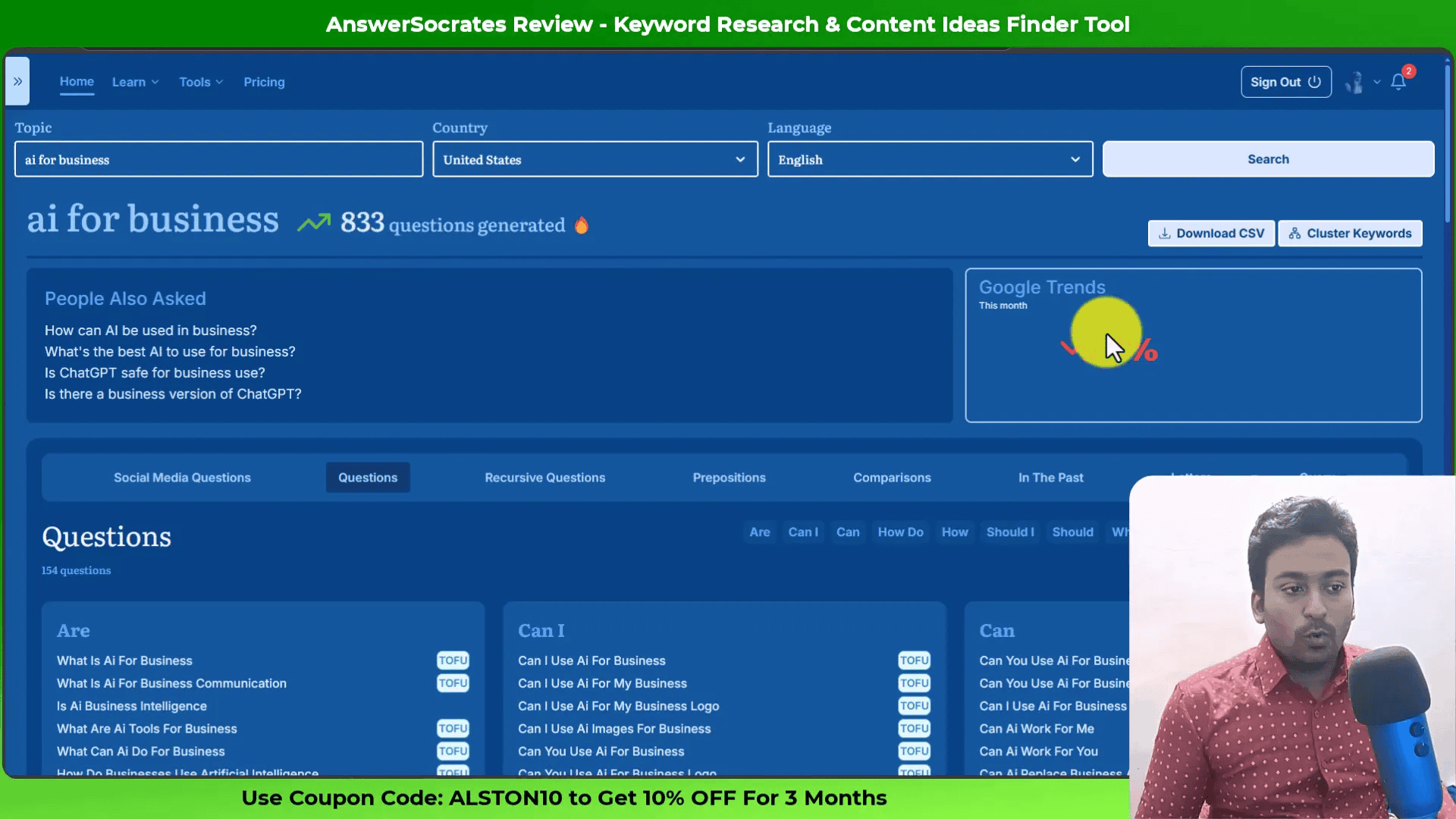Click TOFU badge for Can I Use Ai For Business
Image resolution: width=1456 pixels, height=819 pixels.
[x=915, y=661]
